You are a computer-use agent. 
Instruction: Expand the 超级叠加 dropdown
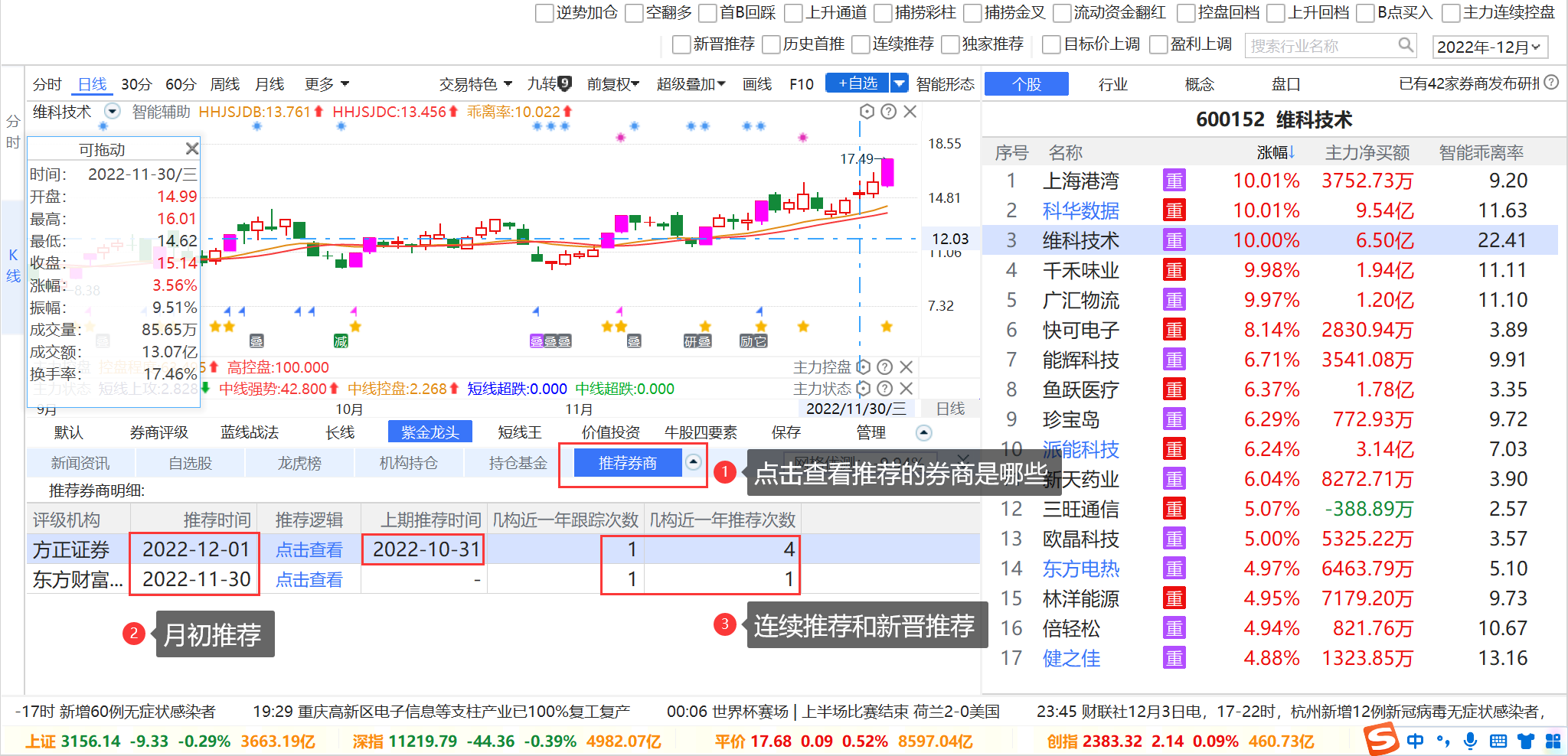[691, 84]
